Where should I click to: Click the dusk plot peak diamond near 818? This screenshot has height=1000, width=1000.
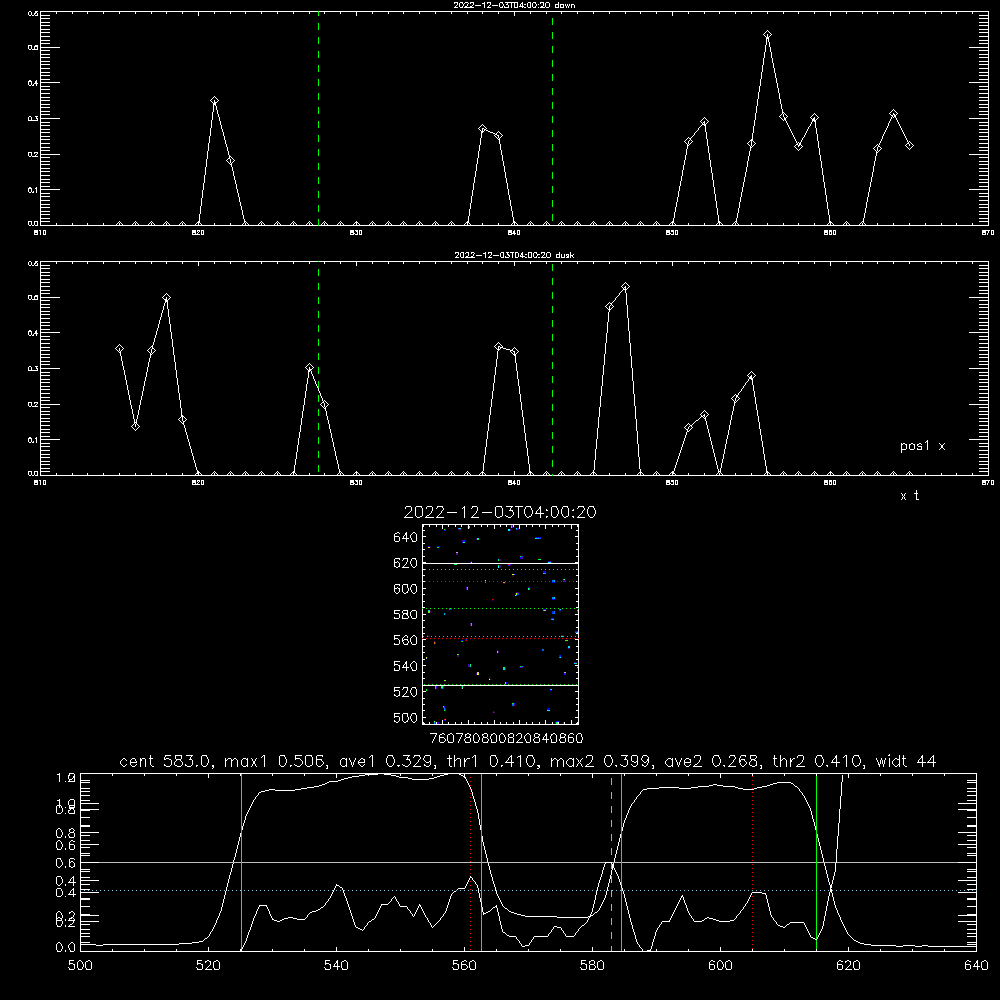166,298
